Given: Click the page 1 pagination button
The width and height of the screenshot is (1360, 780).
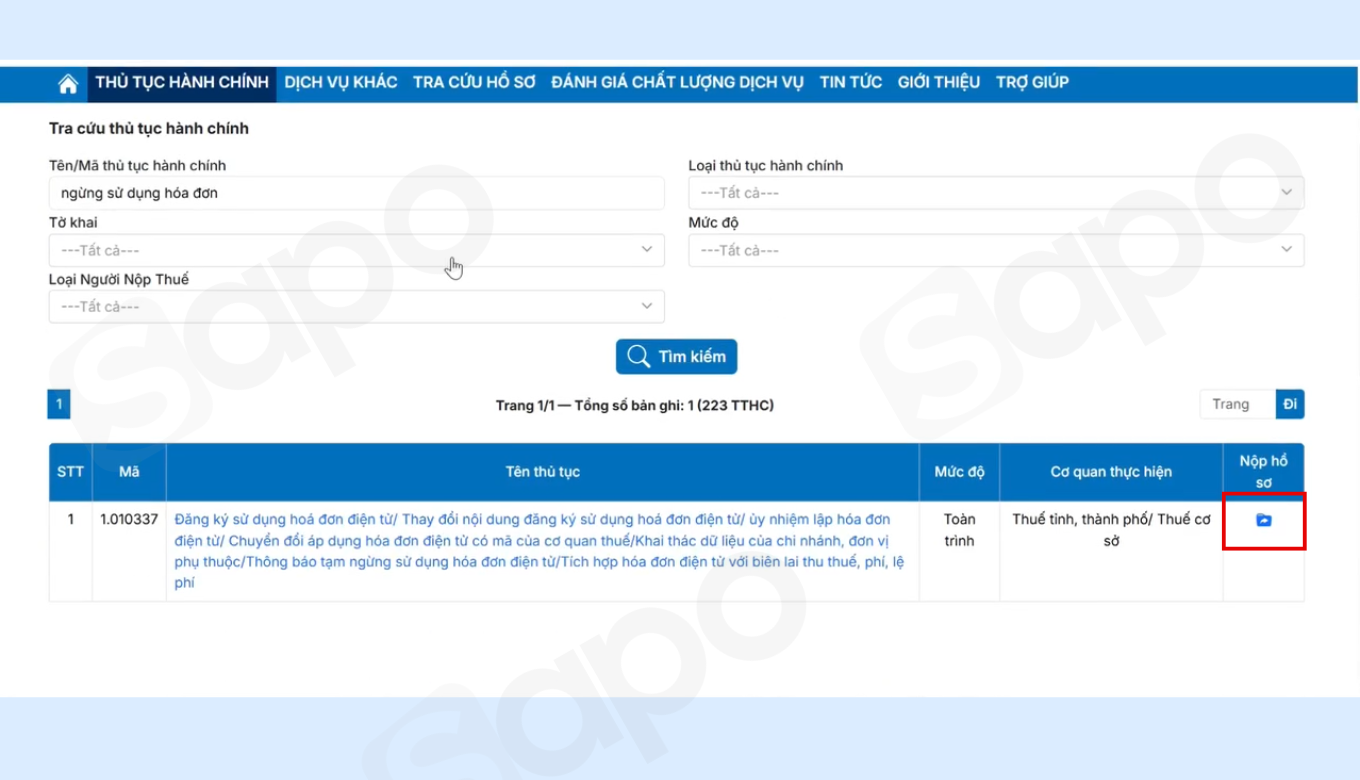Looking at the screenshot, I should pyautogui.click(x=59, y=404).
